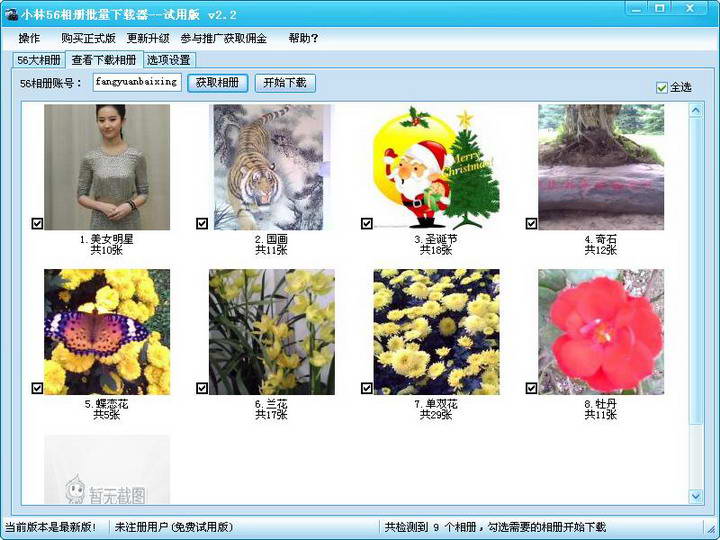Select the 单双花 yellow flowers thumbnail
The height and width of the screenshot is (540, 720).
pos(436,332)
